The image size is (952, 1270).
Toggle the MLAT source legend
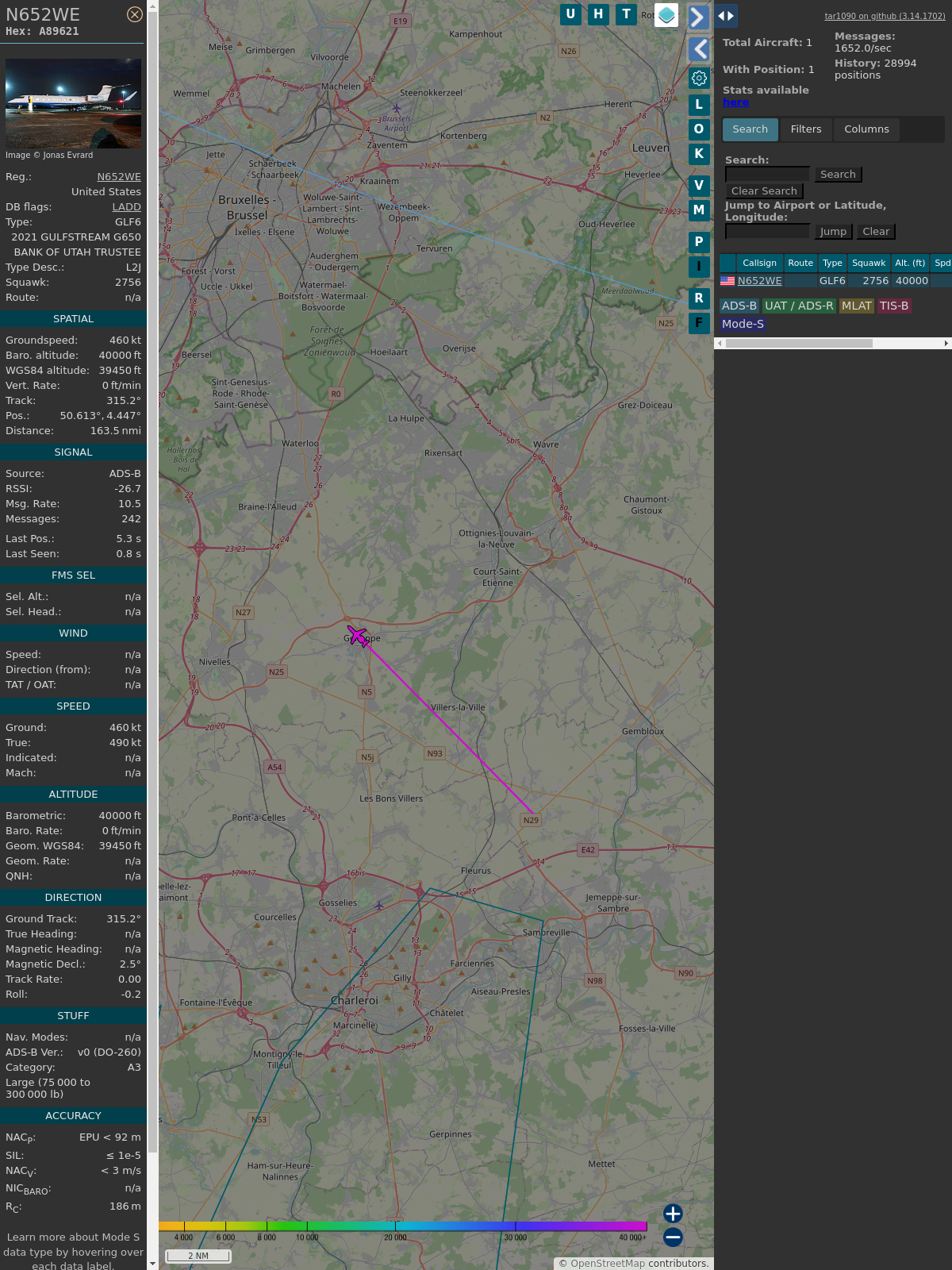coord(857,306)
